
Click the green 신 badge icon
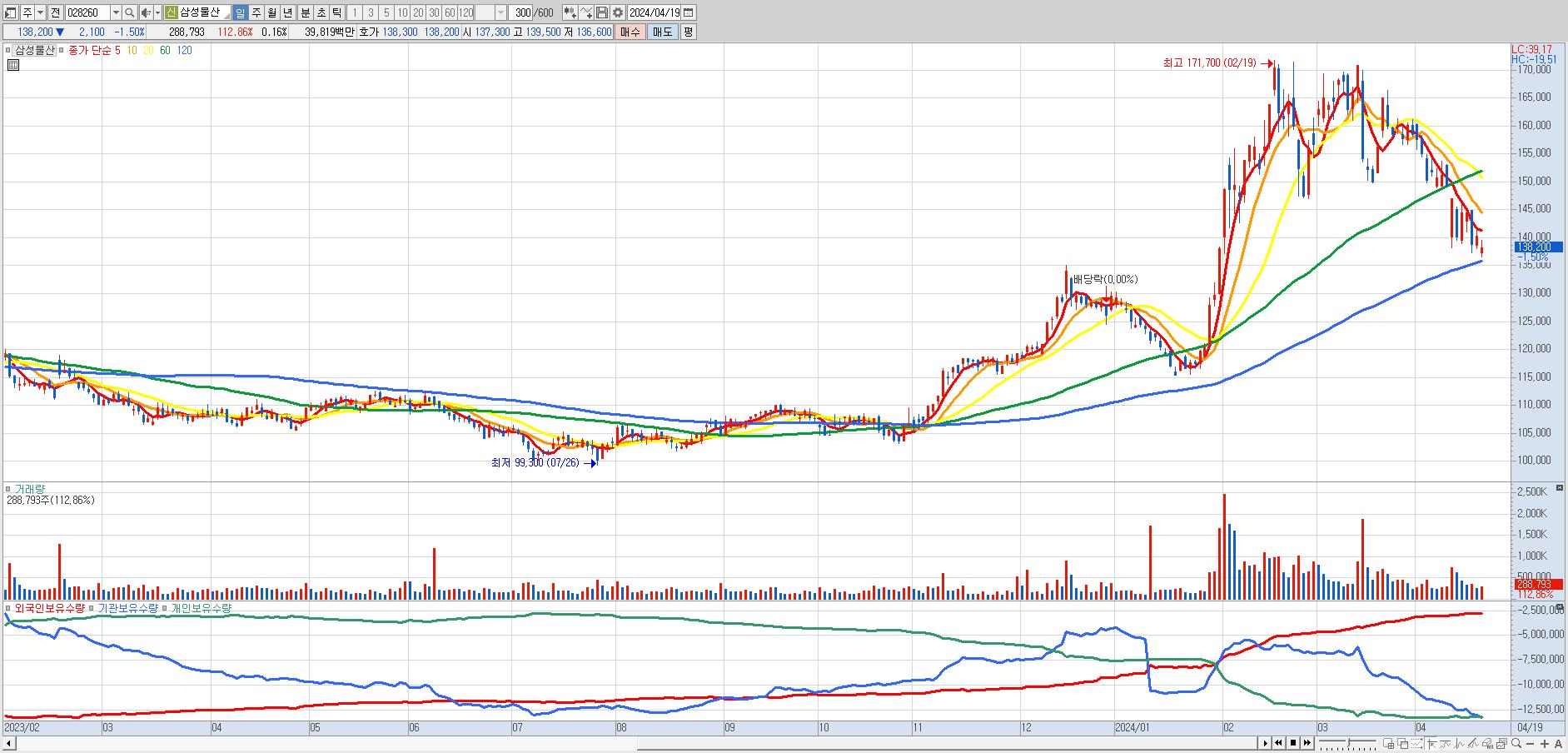tap(171, 12)
